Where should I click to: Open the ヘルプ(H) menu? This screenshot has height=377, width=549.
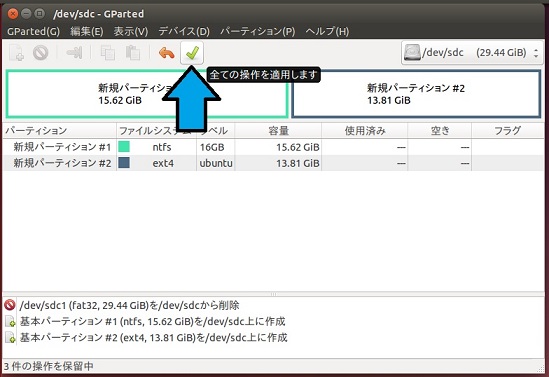pyautogui.click(x=327, y=32)
